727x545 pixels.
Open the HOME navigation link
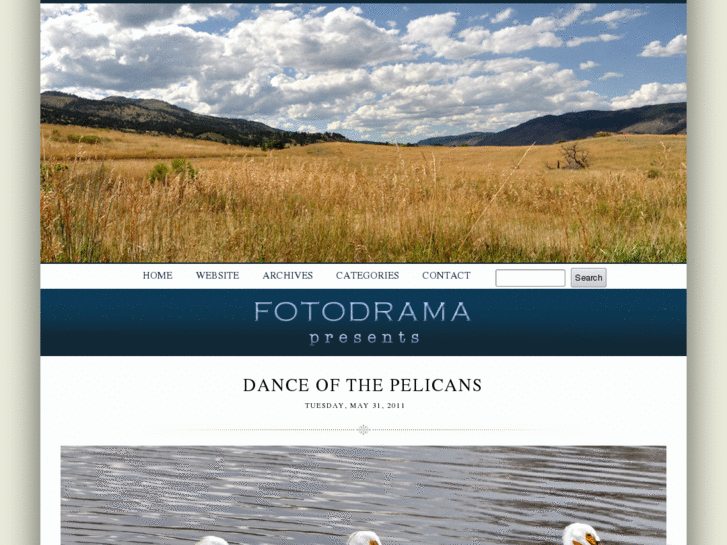pos(158,276)
